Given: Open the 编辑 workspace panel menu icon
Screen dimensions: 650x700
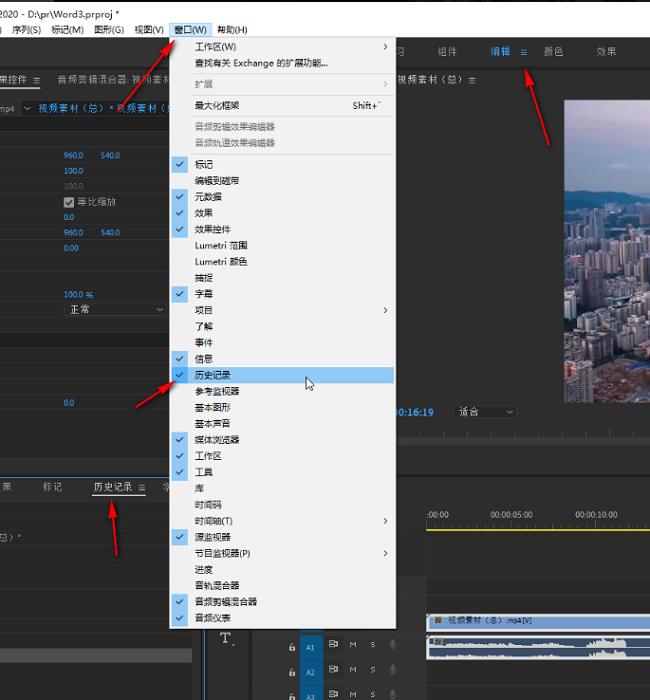Looking at the screenshot, I should pyautogui.click(x=523, y=52).
